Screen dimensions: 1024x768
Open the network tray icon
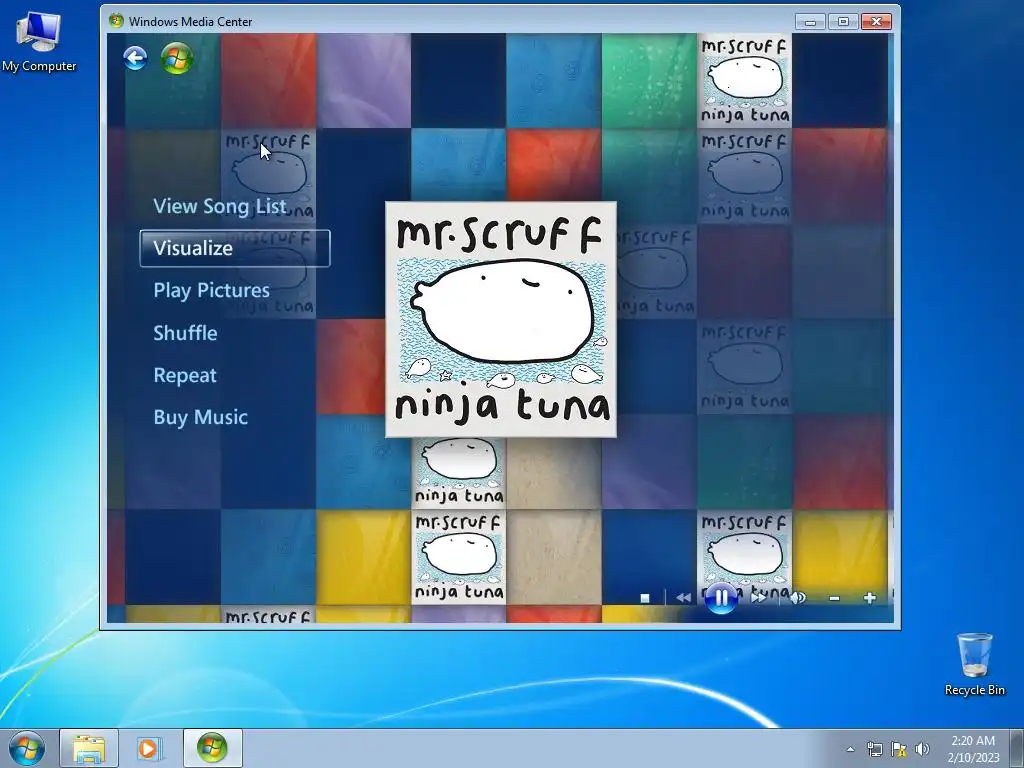874,749
